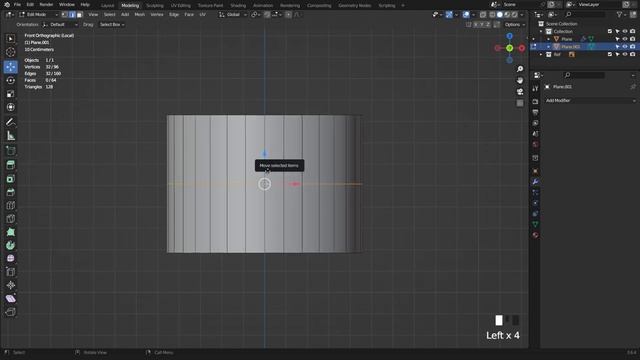Toggle X-ray display in viewport header

pyautogui.click(x=483, y=15)
